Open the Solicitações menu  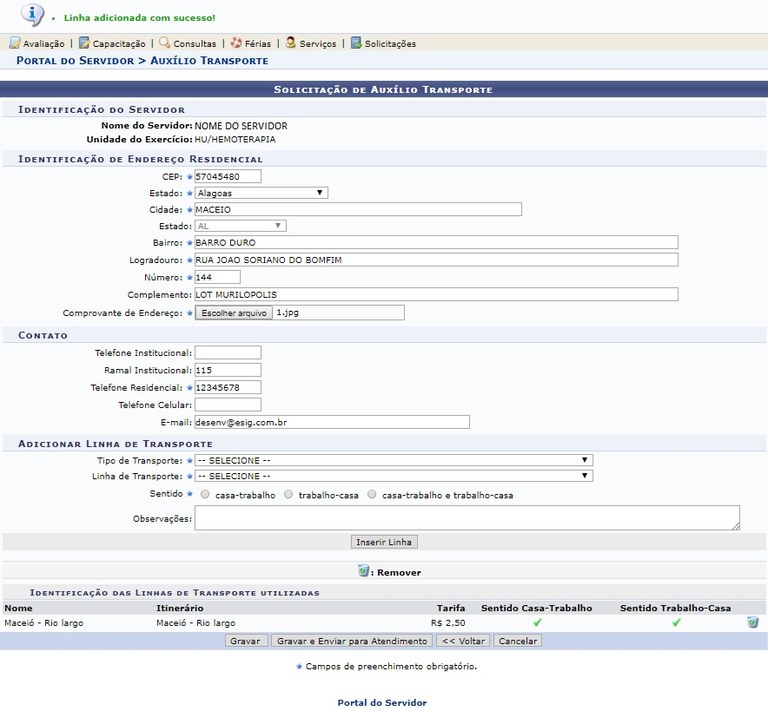pos(390,44)
